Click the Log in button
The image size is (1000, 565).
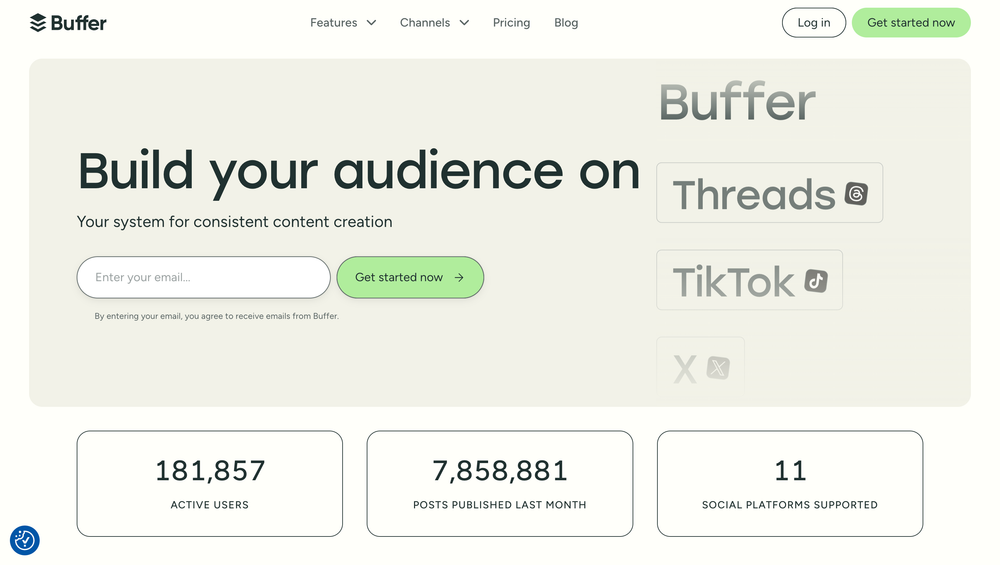tap(814, 22)
